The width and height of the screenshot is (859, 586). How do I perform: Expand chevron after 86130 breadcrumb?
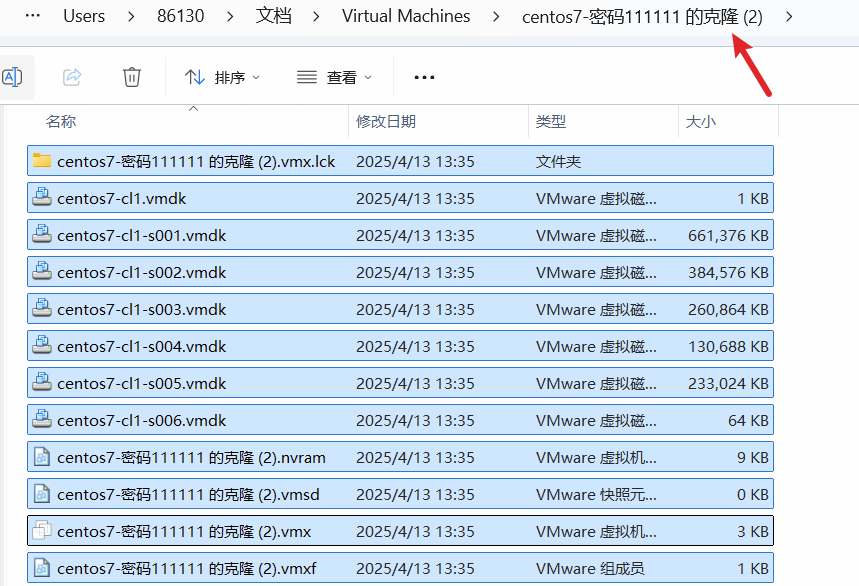click(230, 17)
